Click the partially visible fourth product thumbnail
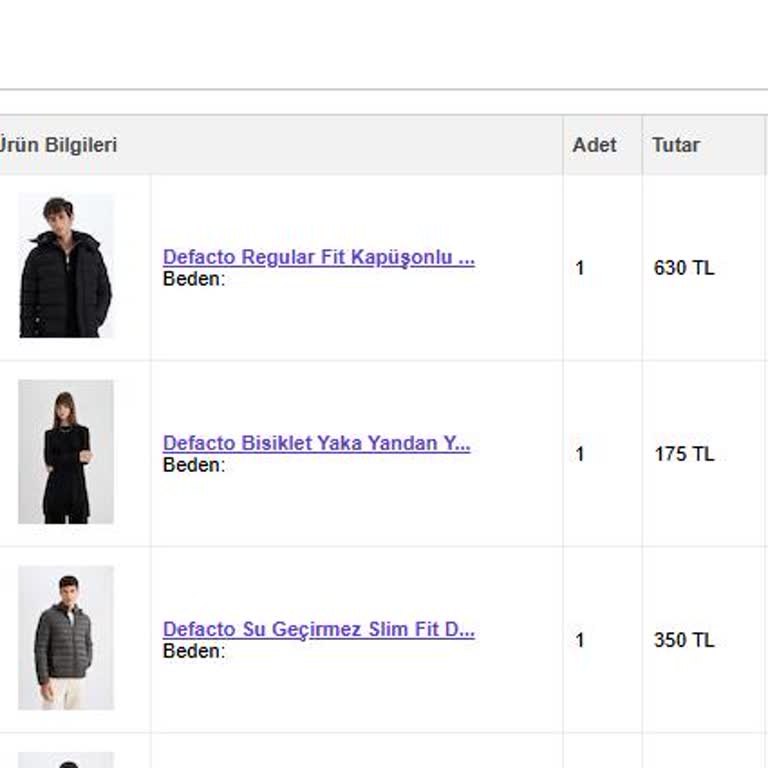The image size is (768, 768). [66, 760]
